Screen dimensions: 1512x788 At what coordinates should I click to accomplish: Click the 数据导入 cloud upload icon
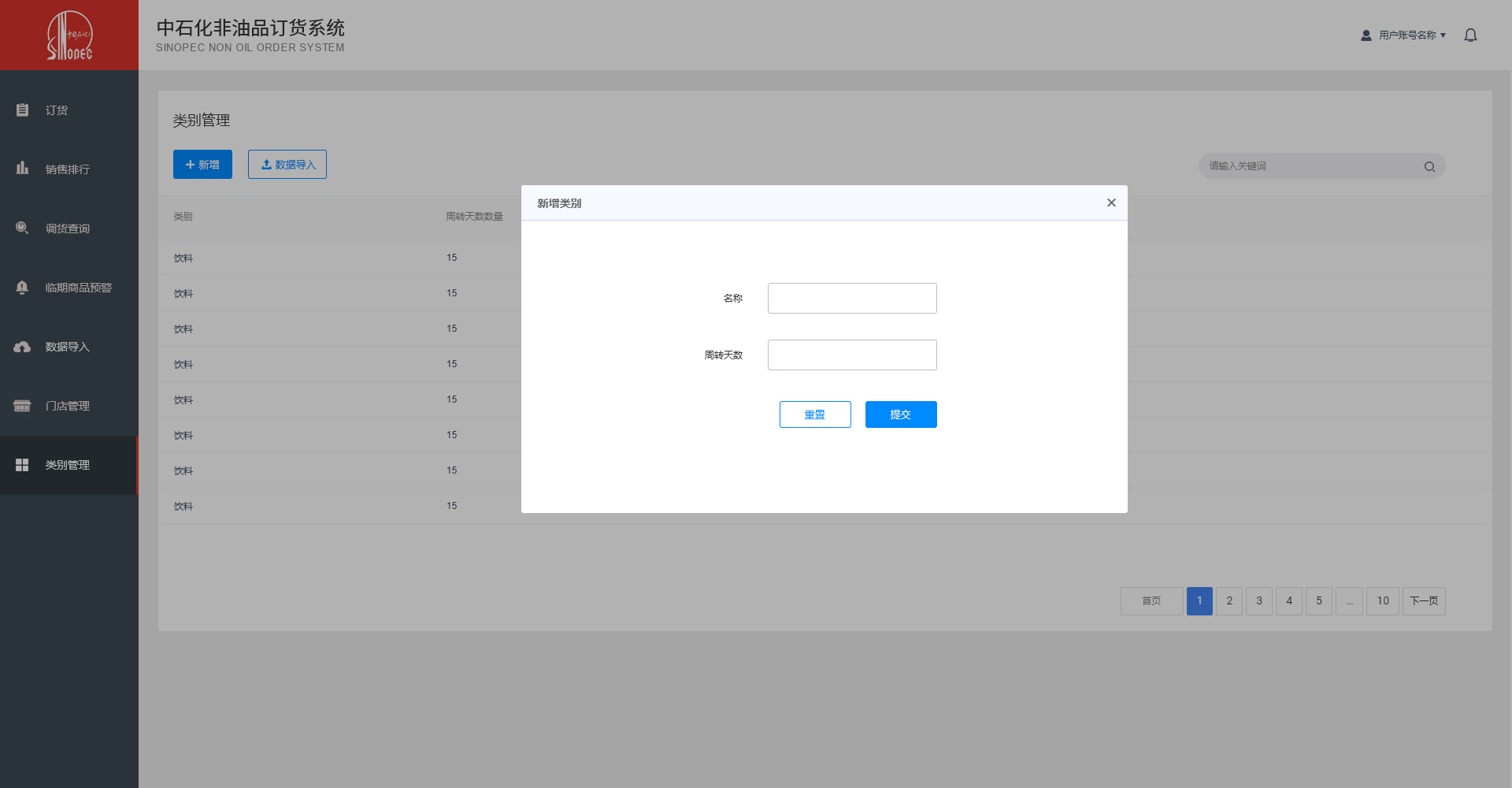pyautogui.click(x=22, y=347)
